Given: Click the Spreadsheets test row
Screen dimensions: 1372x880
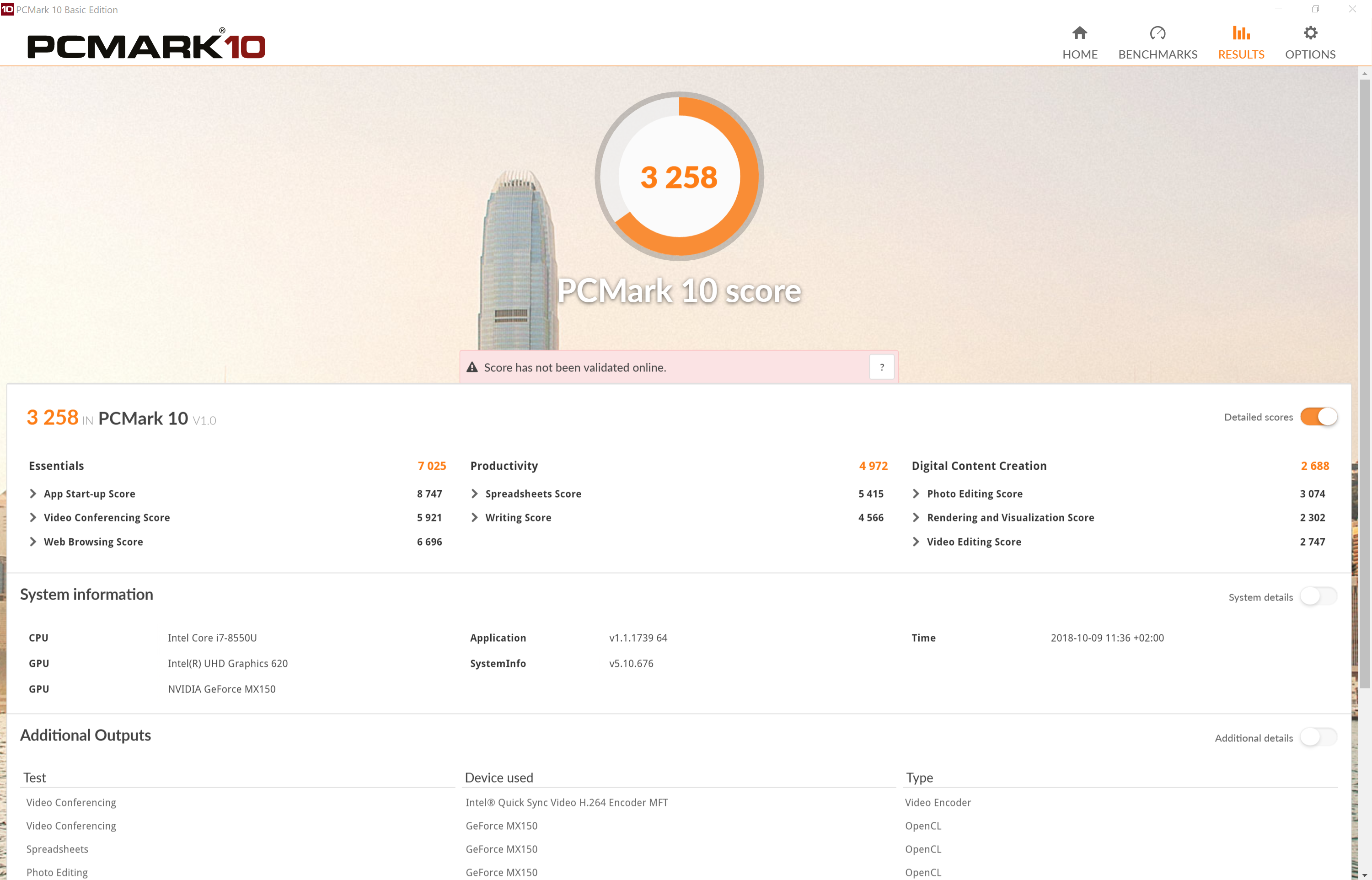Looking at the screenshot, I should click(57, 849).
